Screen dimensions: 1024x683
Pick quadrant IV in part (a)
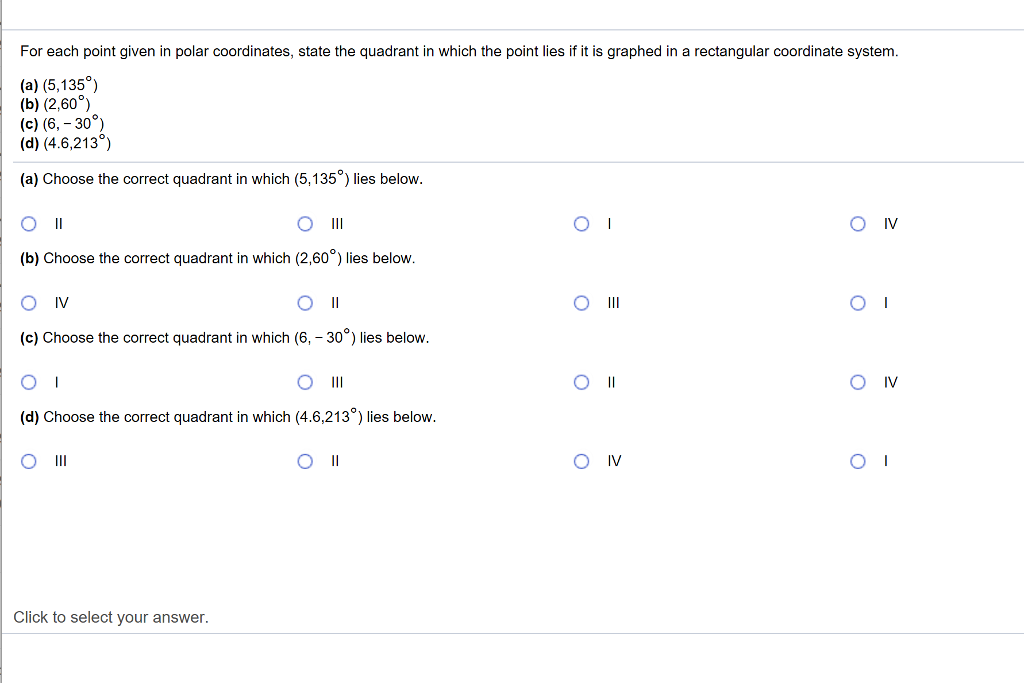click(858, 224)
